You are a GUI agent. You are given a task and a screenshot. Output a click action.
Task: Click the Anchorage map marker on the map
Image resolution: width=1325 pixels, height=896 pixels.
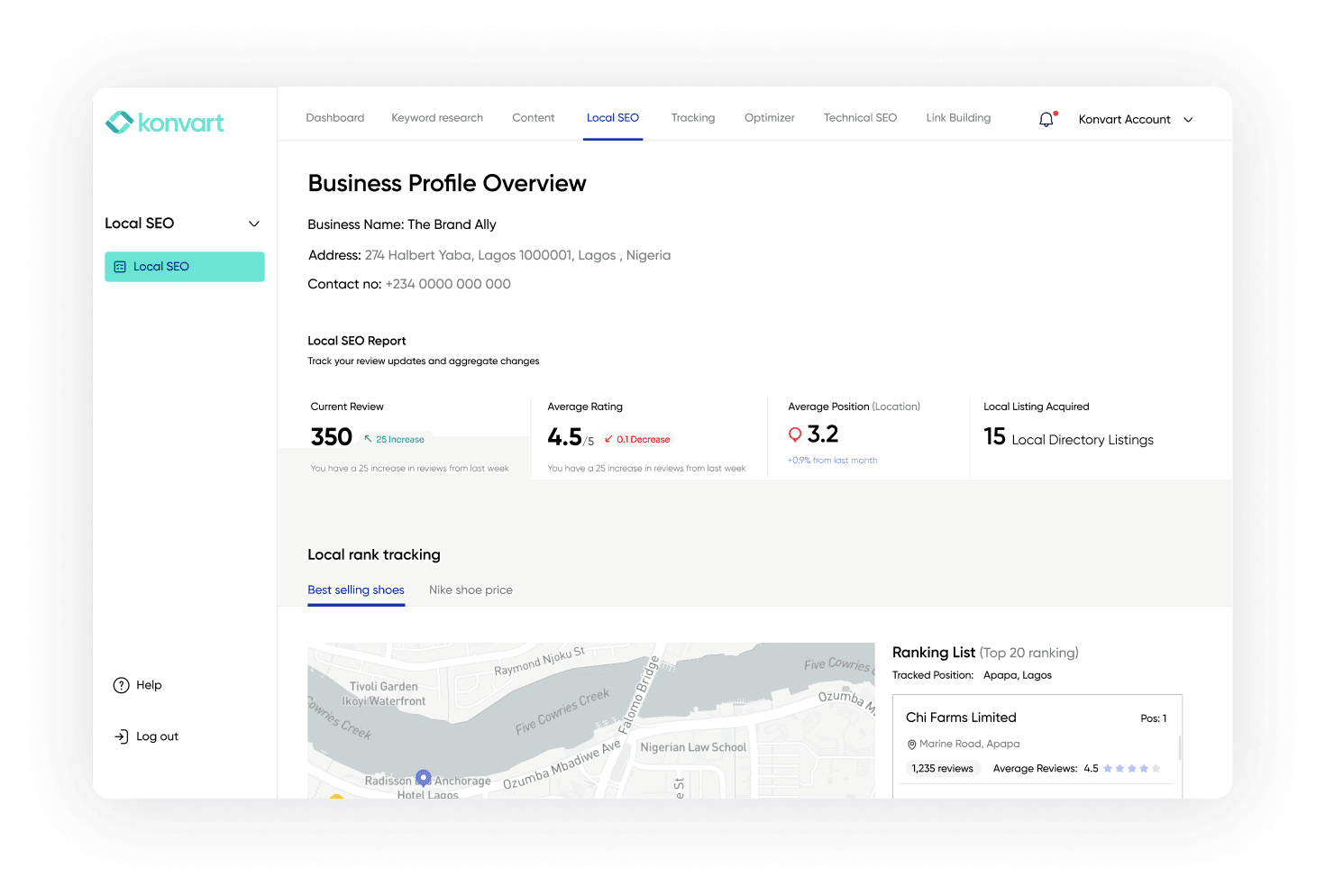point(423,777)
